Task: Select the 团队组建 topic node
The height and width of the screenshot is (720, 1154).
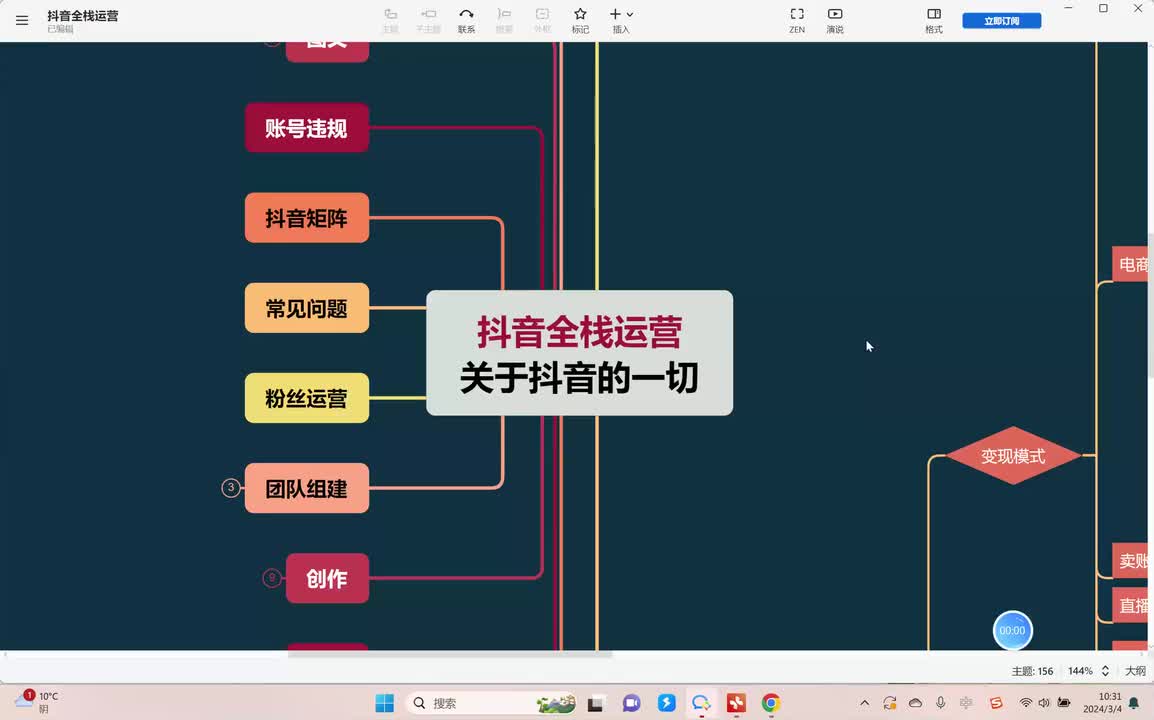Action: 307,488
